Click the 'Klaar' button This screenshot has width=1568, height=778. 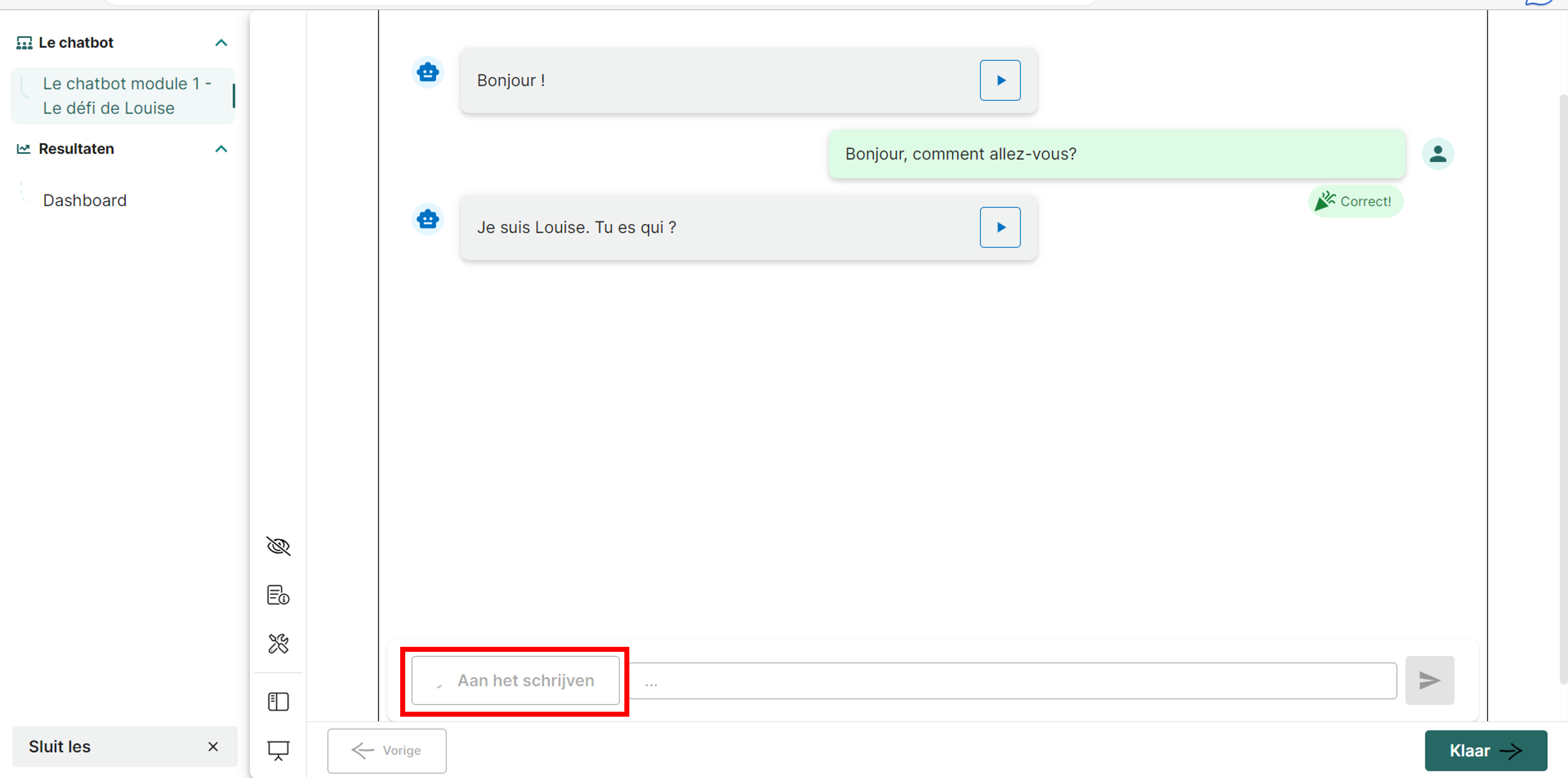1485,750
